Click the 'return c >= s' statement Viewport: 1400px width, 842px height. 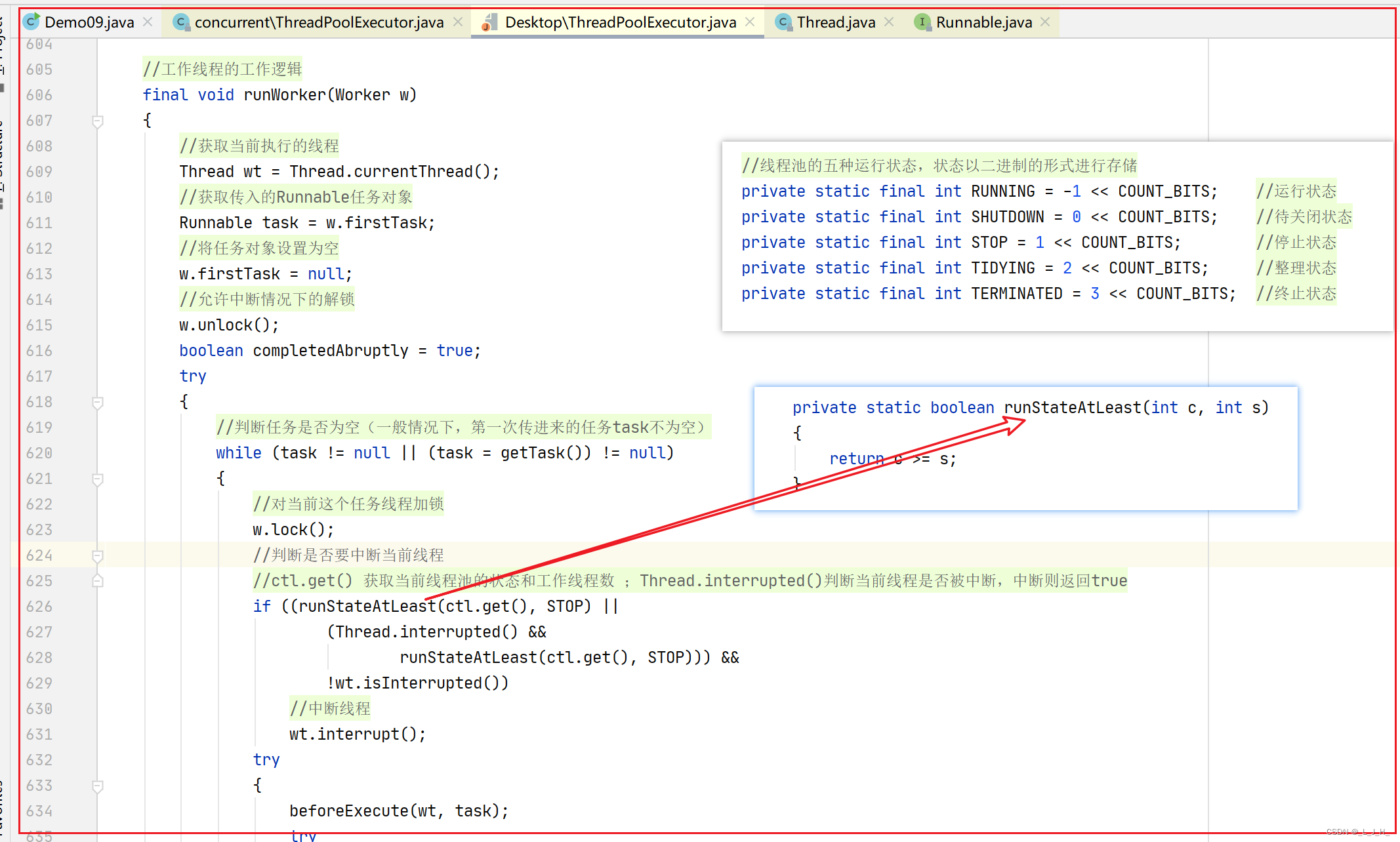(x=893, y=459)
